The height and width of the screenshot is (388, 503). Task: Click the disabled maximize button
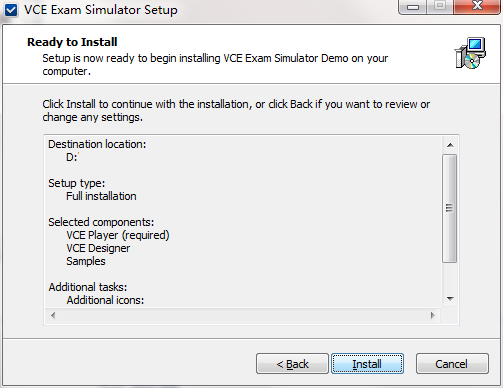pyautogui.click(x=440, y=6)
